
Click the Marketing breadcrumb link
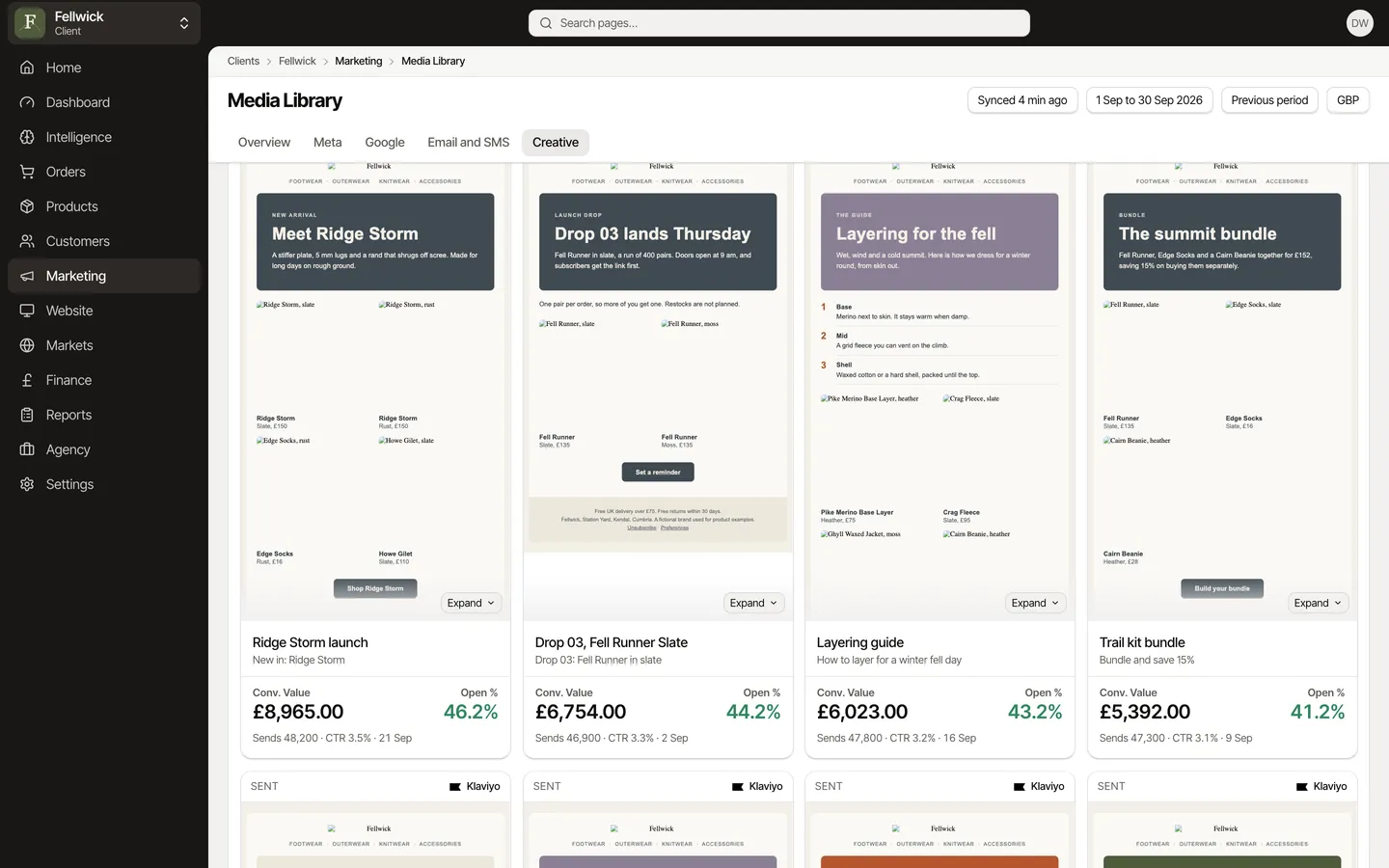point(359,61)
